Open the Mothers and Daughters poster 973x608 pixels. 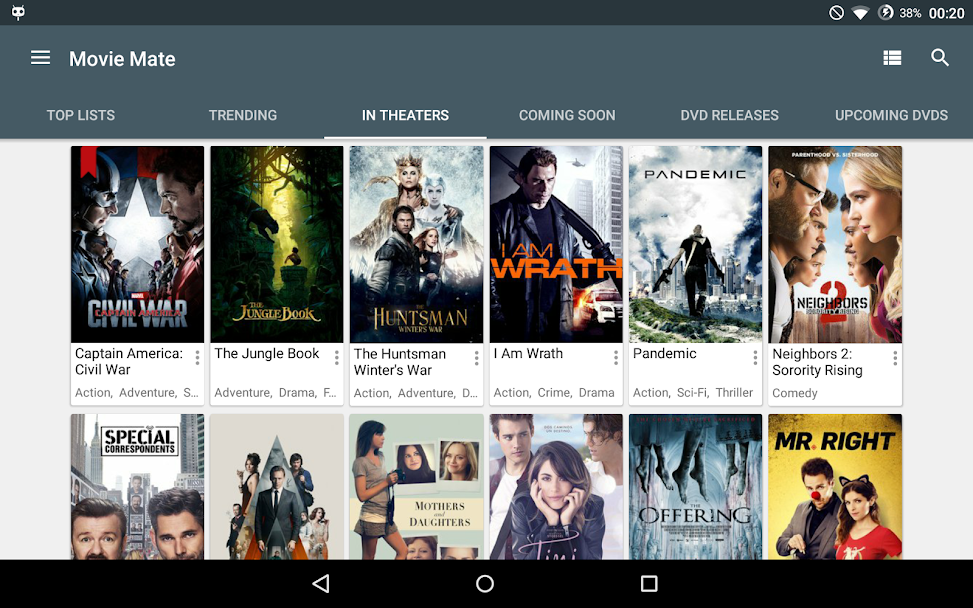tap(416, 487)
